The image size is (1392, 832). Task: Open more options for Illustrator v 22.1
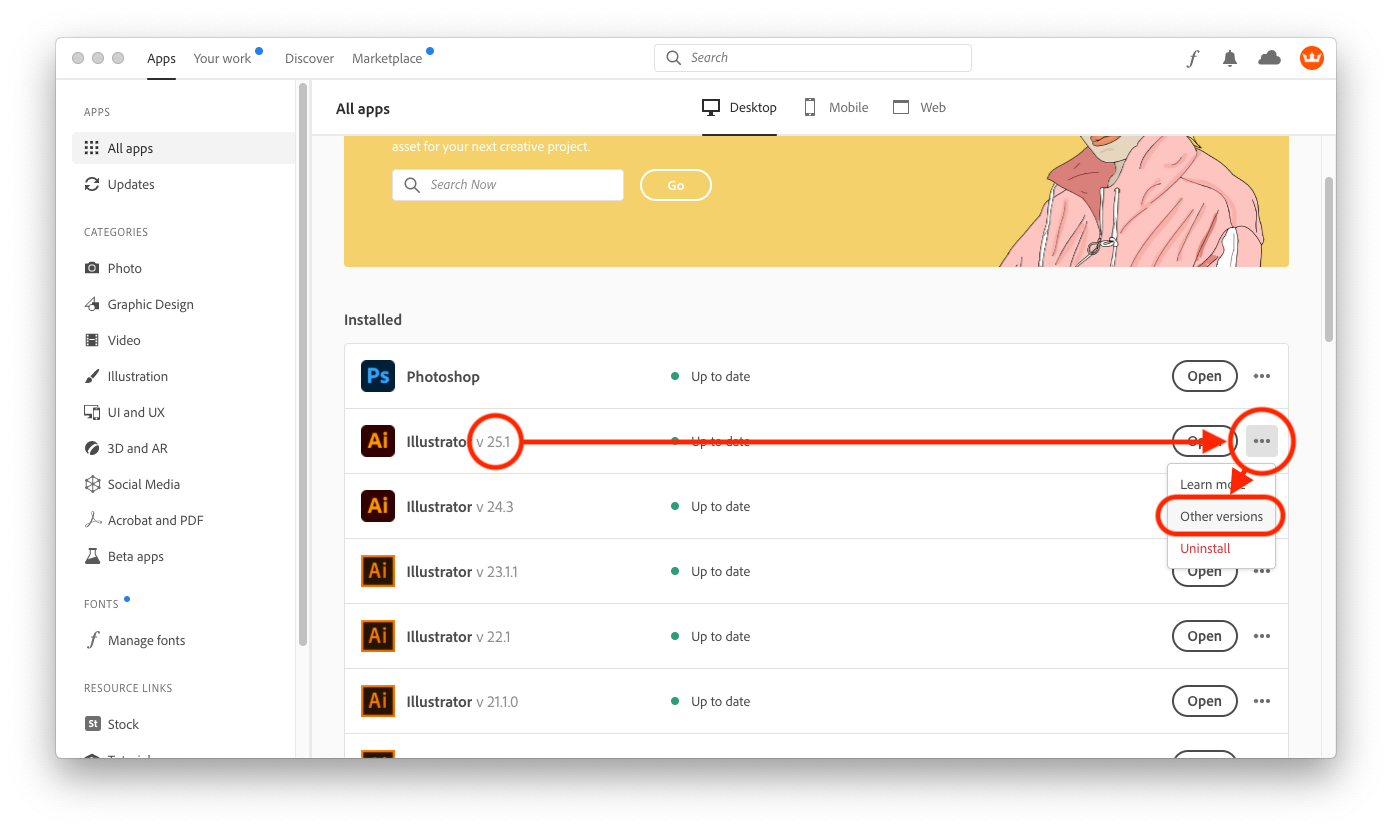coord(1262,636)
